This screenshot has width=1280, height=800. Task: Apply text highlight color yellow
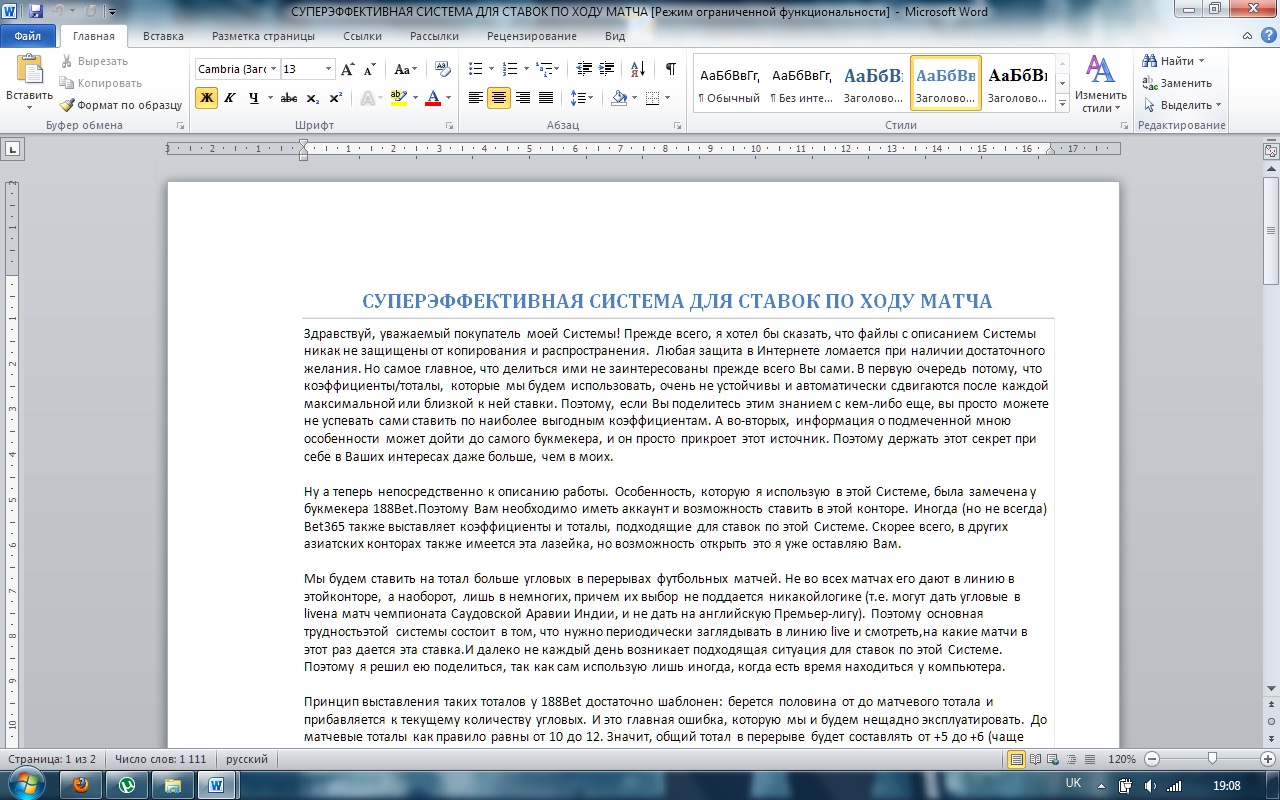coord(399,98)
